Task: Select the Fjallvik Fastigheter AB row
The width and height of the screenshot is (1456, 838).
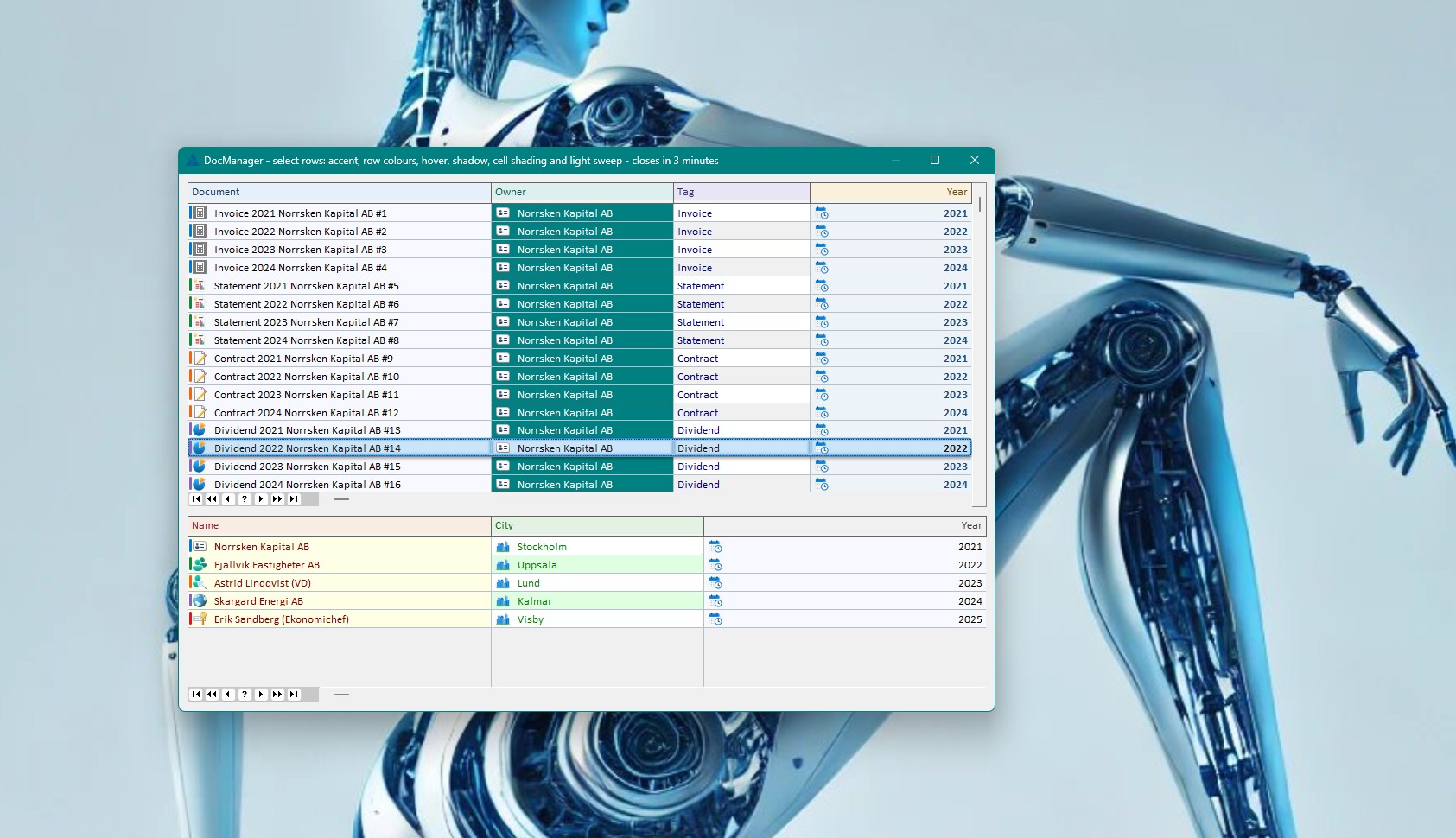Action: [587, 564]
